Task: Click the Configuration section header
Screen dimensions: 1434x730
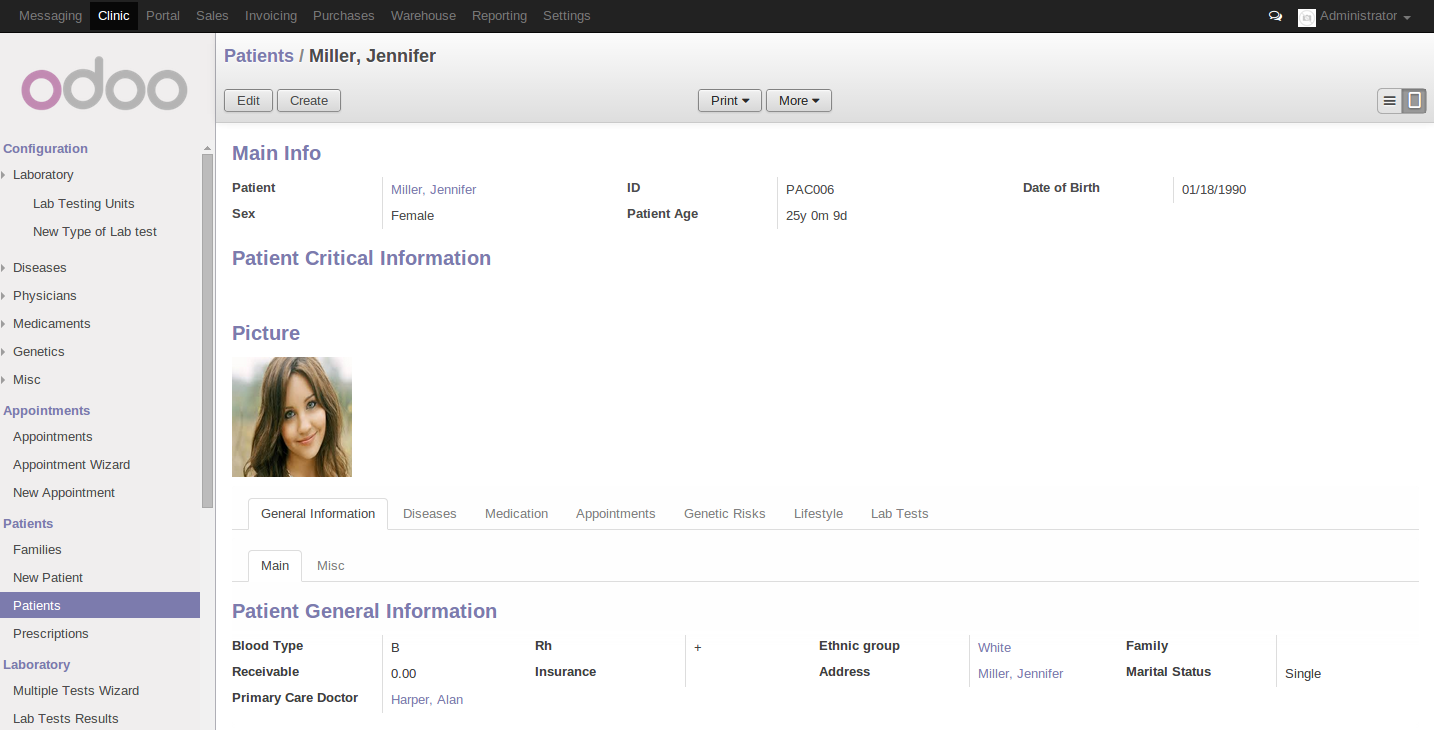Action: [46, 149]
